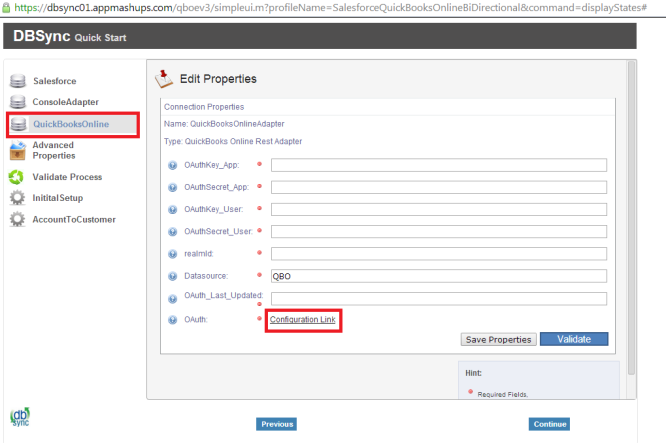This screenshot has height=443, width=666.
Task: Open the OAuth Configuration Link
Action: tap(302, 319)
